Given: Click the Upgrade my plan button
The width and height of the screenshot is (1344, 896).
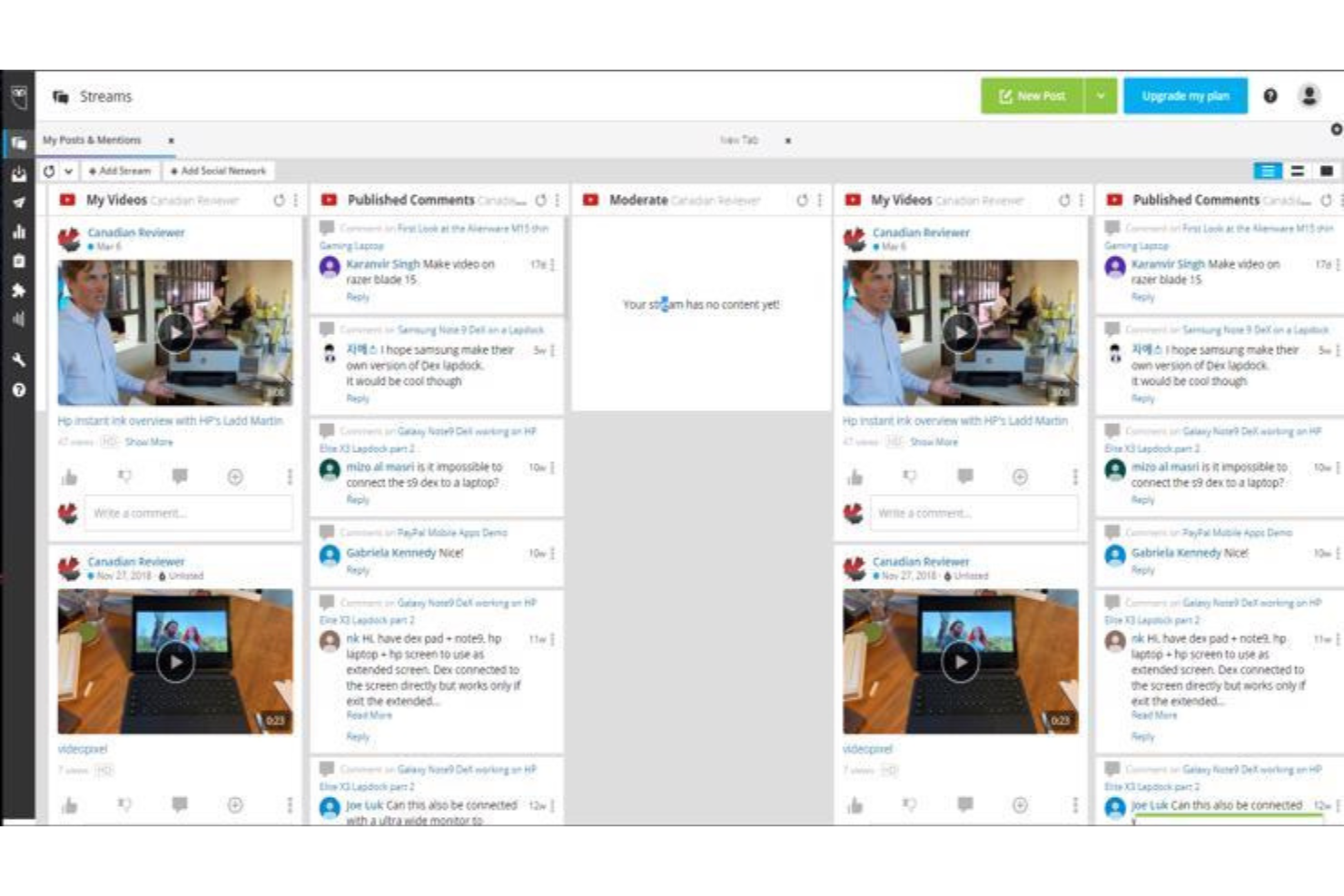Looking at the screenshot, I should pyautogui.click(x=1185, y=95).
